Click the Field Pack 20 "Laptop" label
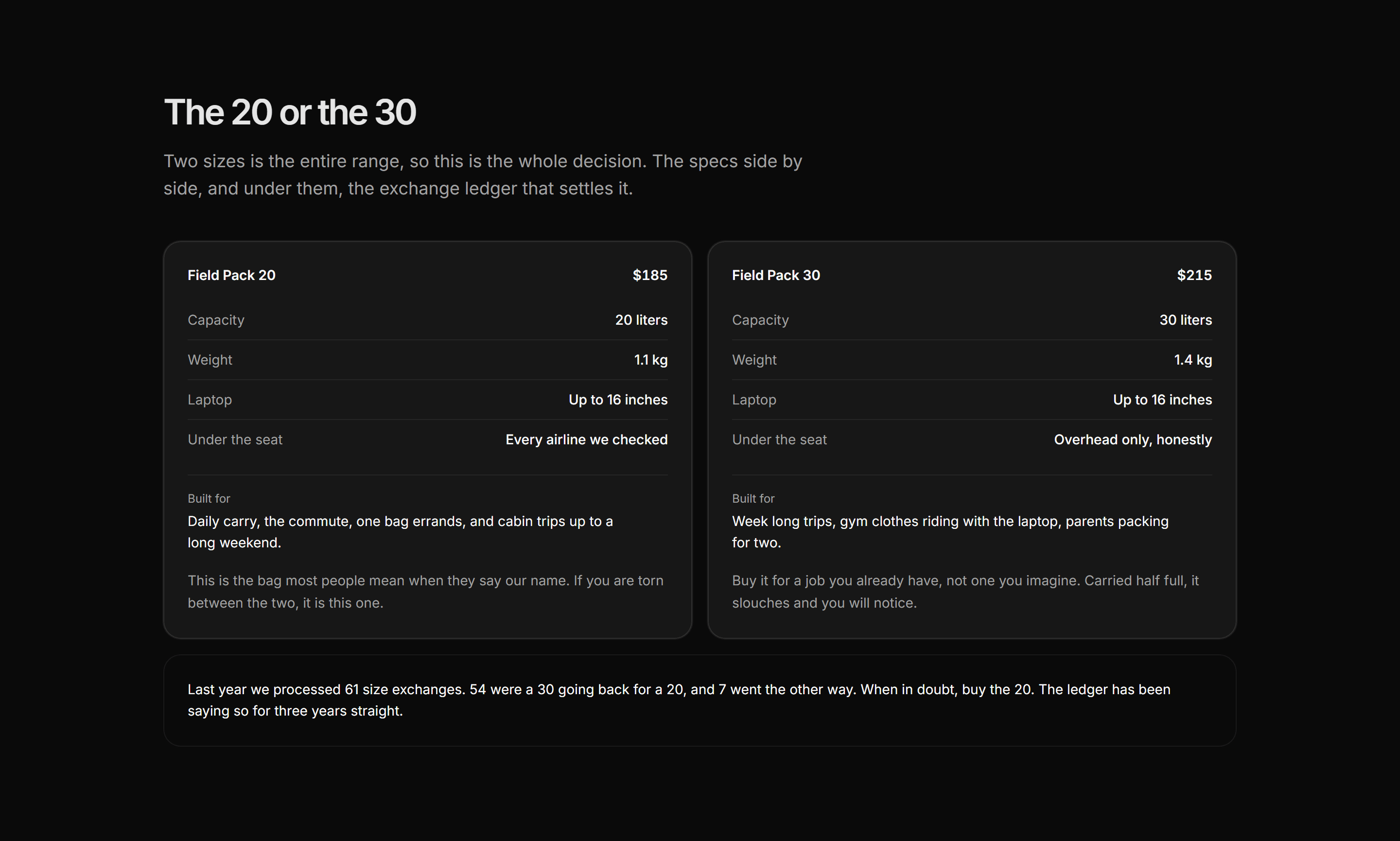The image size is (1400, 841). tap(210, 400)
